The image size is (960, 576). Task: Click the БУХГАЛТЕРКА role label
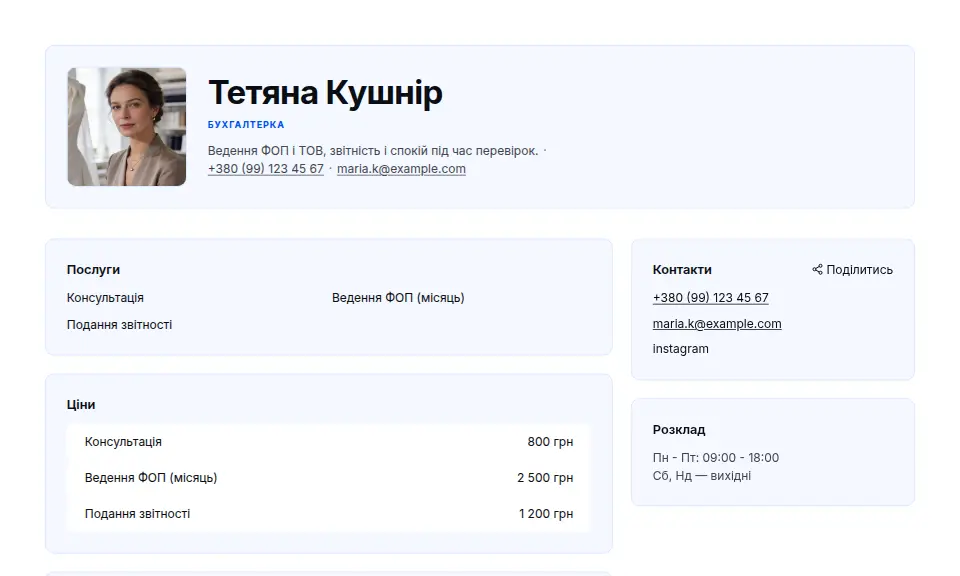point(246,125)
